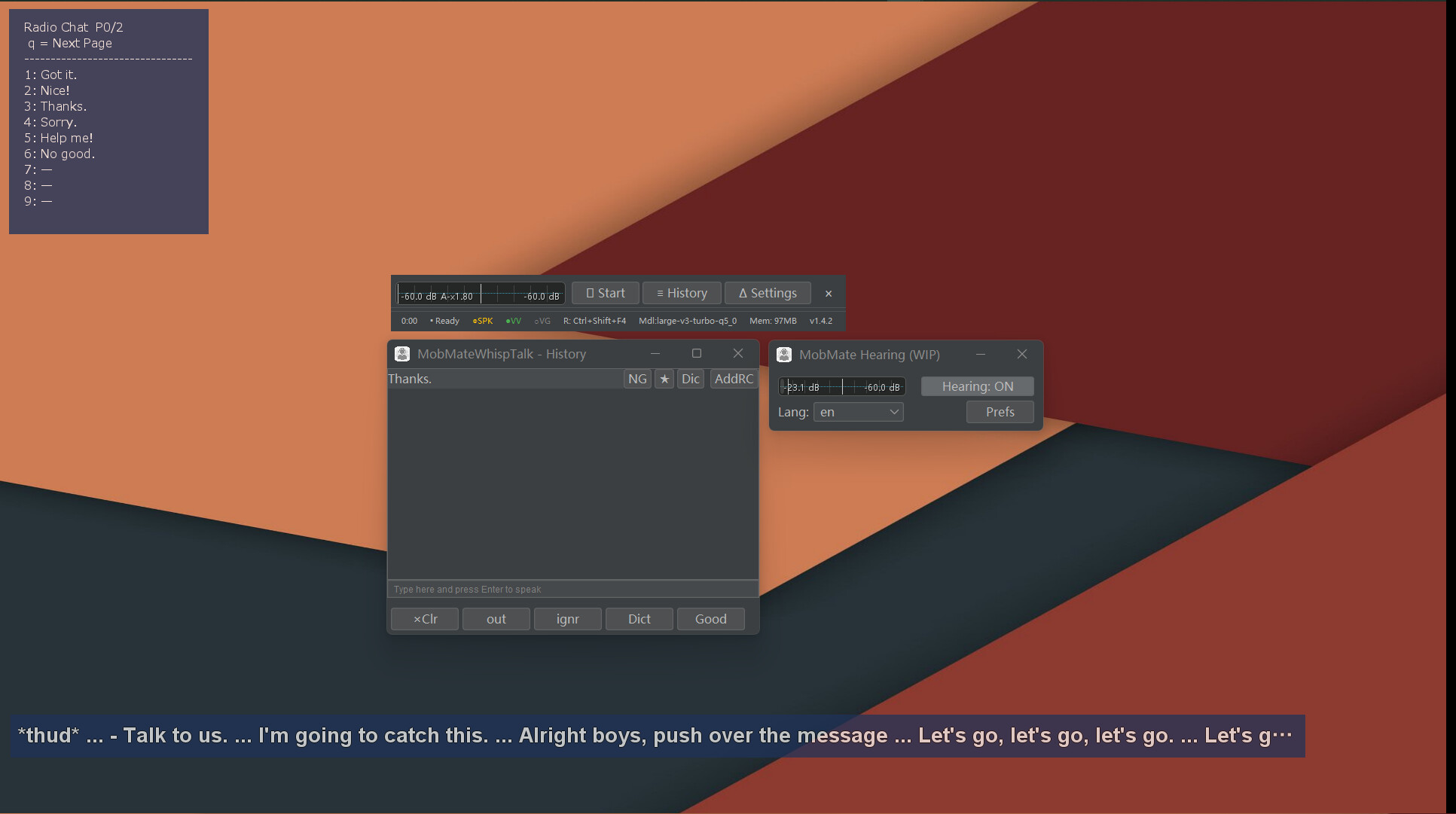
Task: Click the Ready status indicator
Action: click(444, 320)
